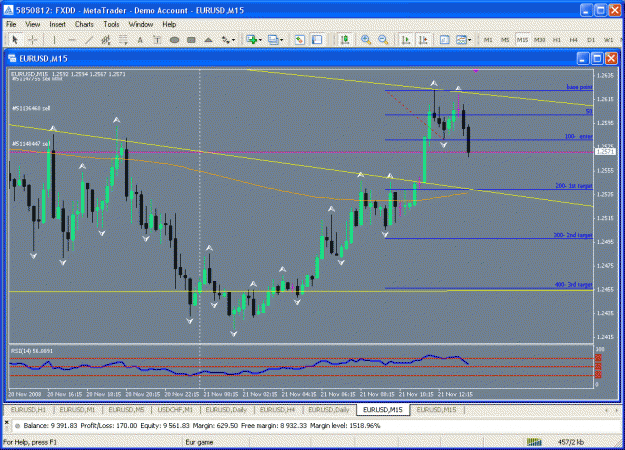Zoom out of the chart
This screenshot has height=450, width=625.
pos(383,40)
